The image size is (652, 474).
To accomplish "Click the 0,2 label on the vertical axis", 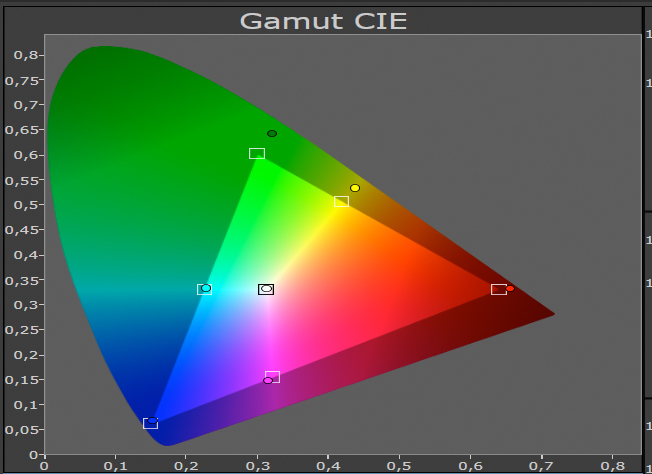I will click(26, 355).
